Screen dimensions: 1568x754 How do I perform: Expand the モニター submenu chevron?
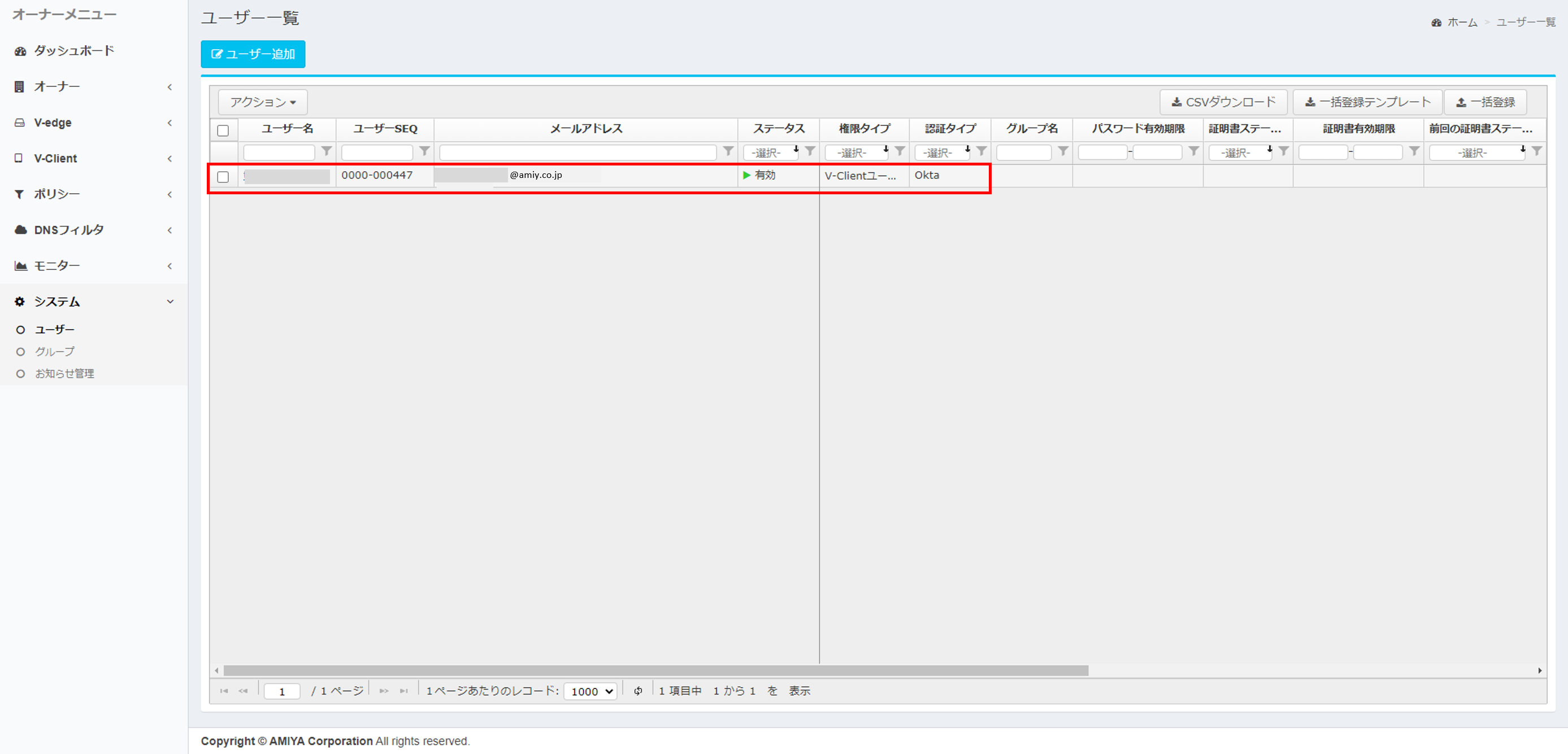pyautogui.click(x=170, y=266)
